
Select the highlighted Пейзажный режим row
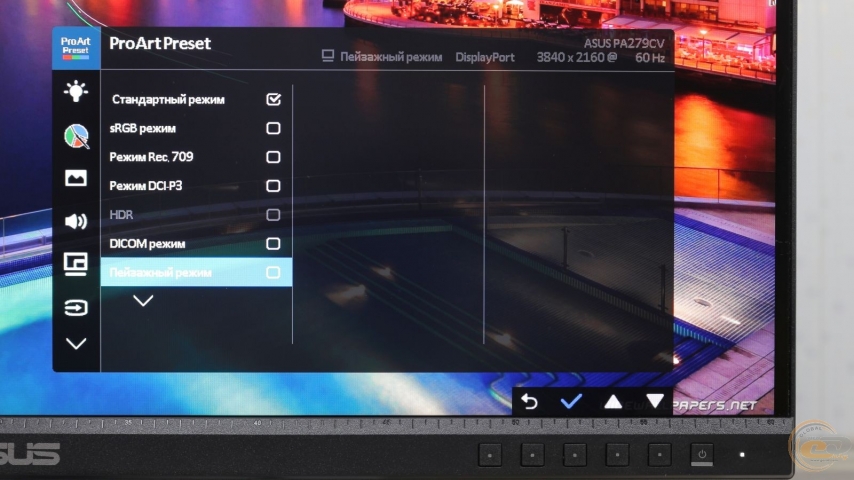(x=197, y=272)
